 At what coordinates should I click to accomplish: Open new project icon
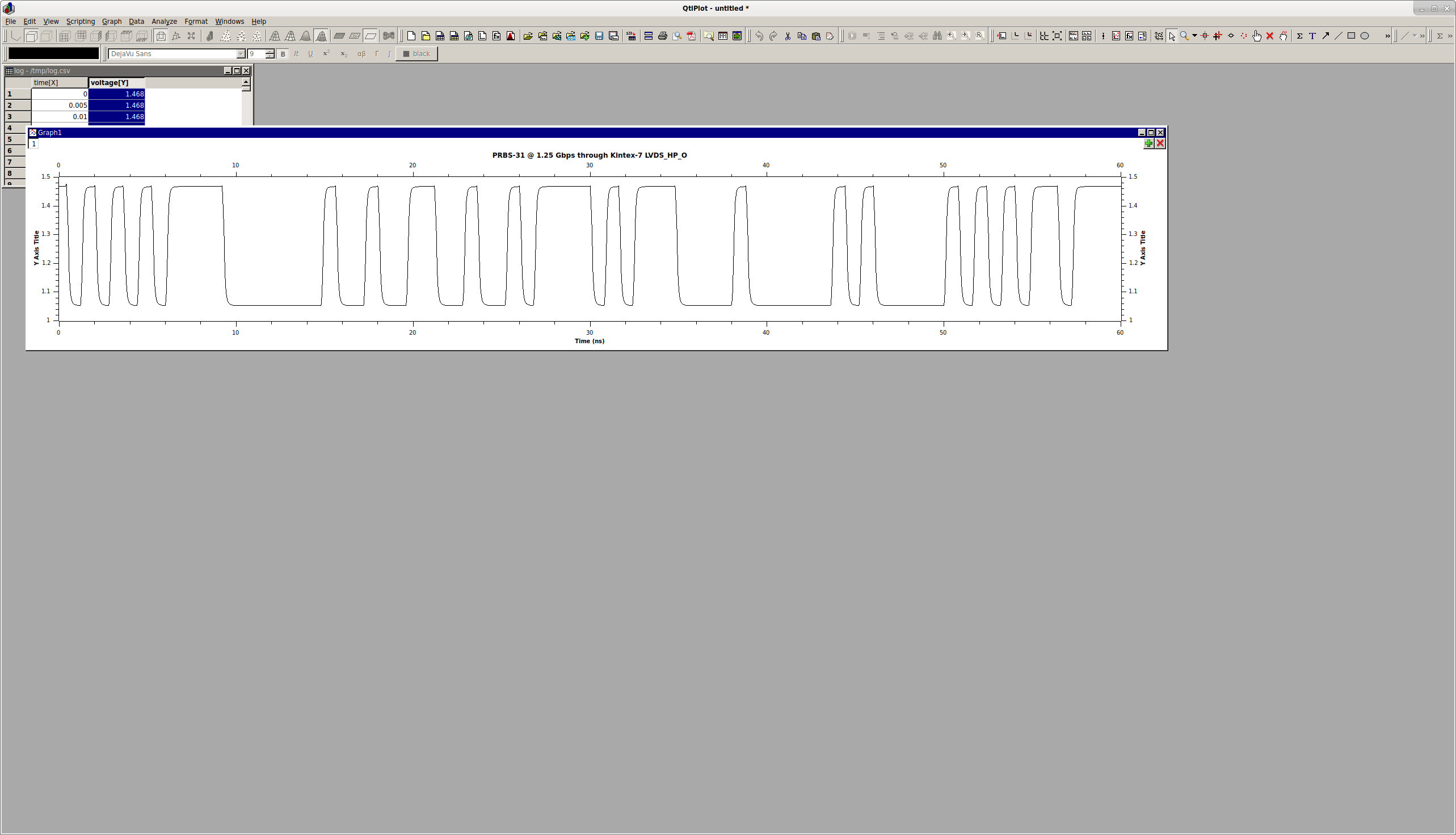tap(411, 36)
